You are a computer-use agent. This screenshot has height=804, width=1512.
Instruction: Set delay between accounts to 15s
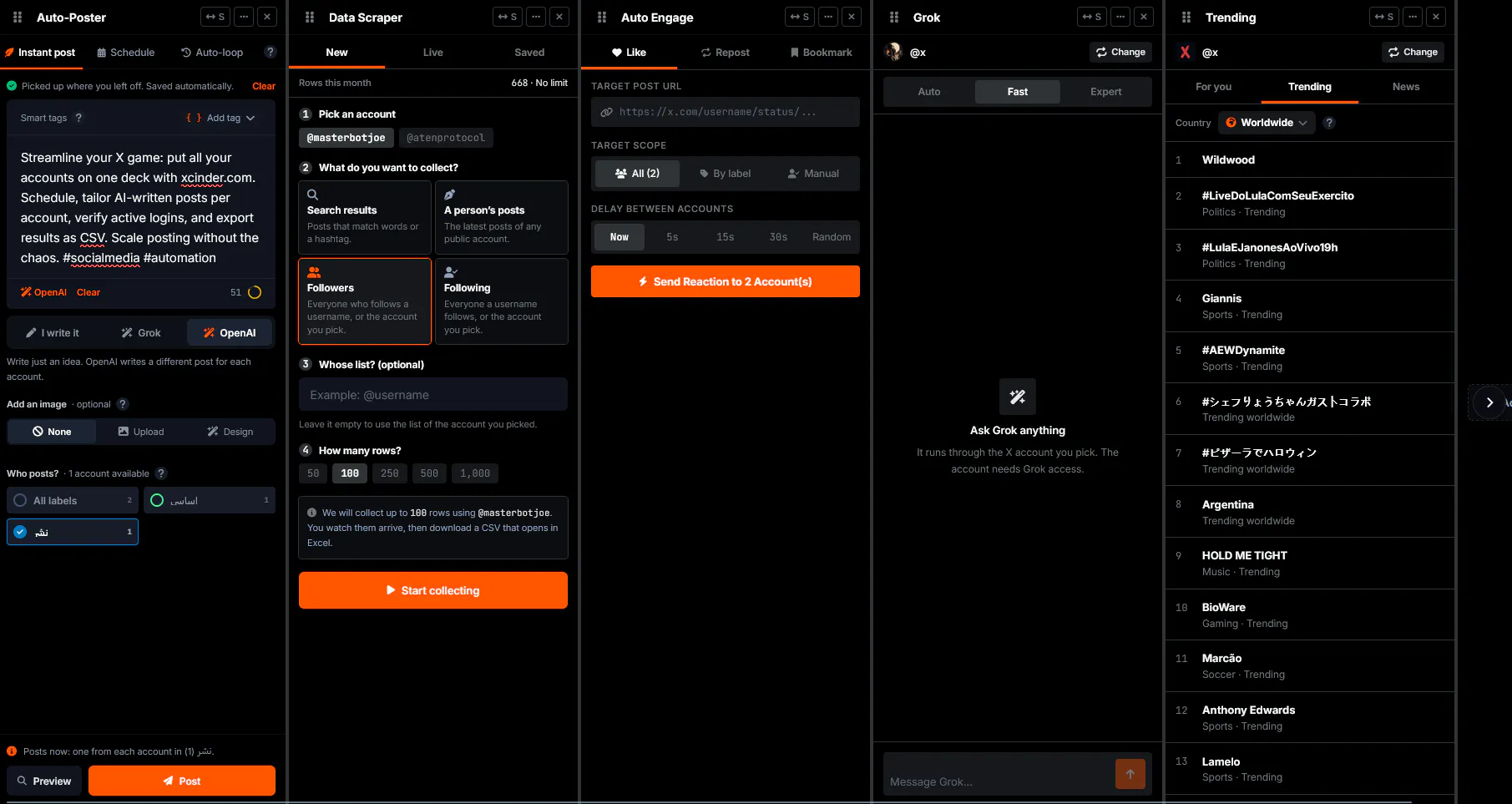pos(725,237)
